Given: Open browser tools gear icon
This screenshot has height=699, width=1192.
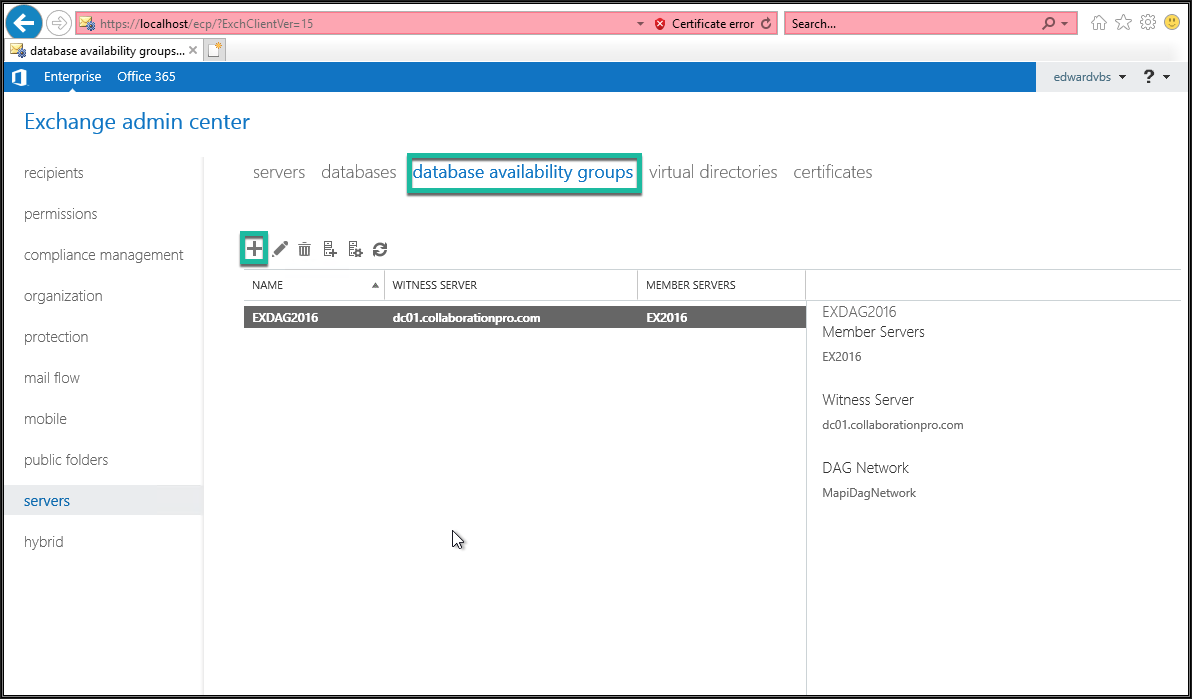Looking at the screenshot, I should (1148, 23).
